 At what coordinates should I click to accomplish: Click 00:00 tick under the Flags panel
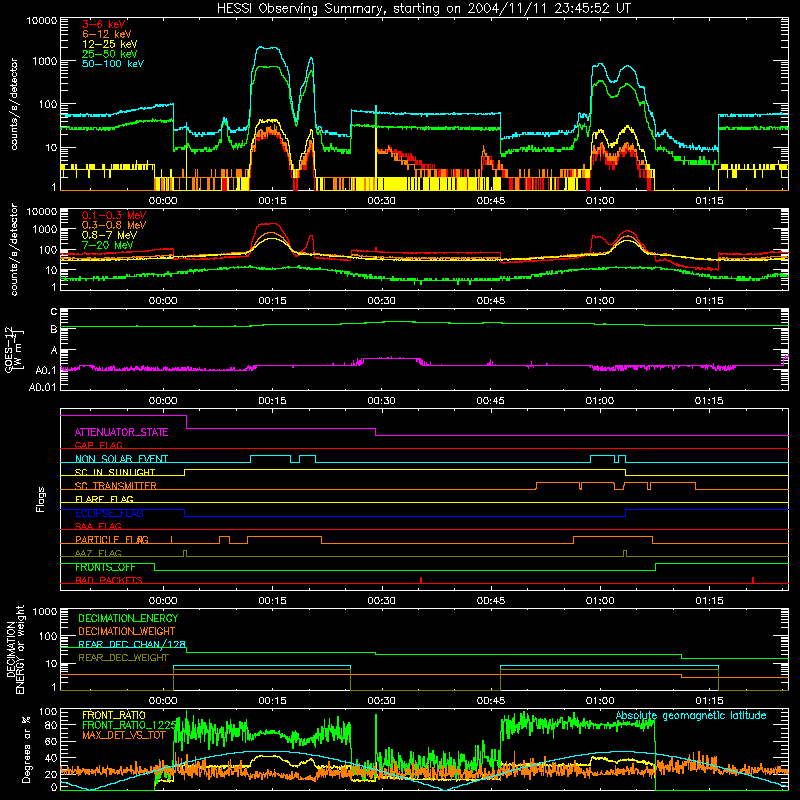[163, 601]
